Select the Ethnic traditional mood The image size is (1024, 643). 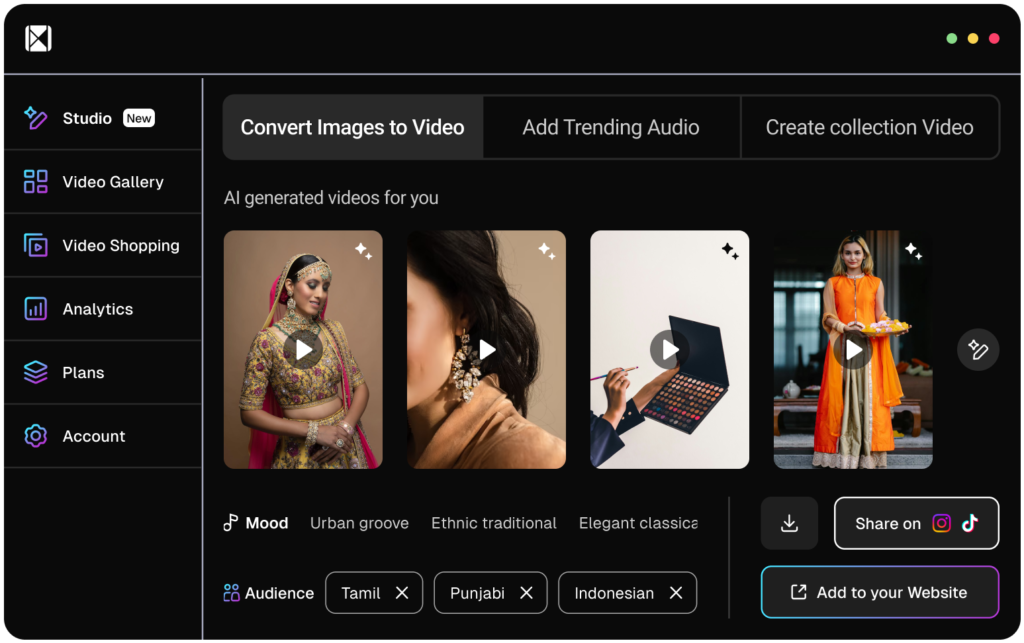coord(493,523)
